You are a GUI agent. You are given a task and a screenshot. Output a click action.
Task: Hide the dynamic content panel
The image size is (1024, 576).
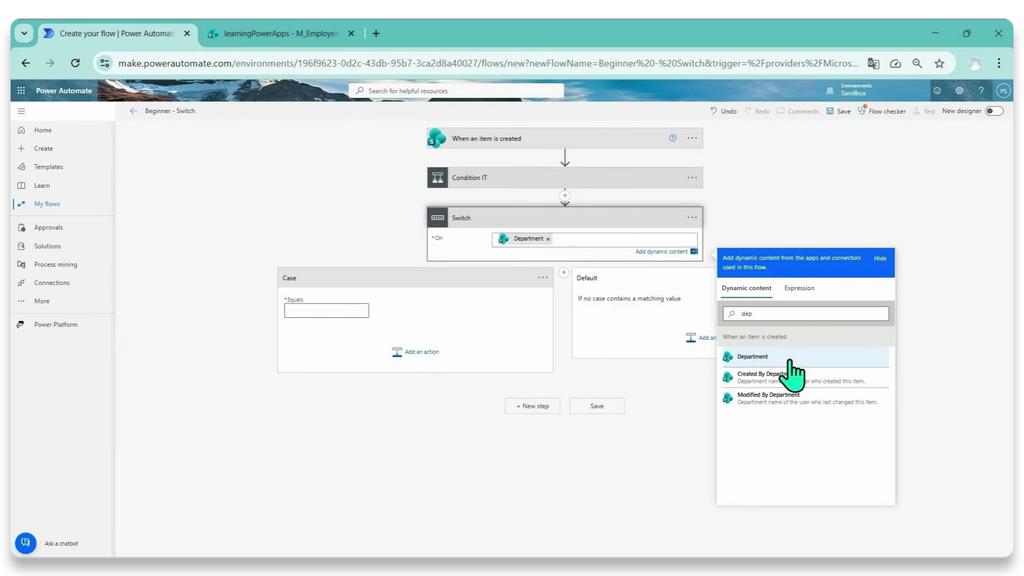[x=880, y=258]
